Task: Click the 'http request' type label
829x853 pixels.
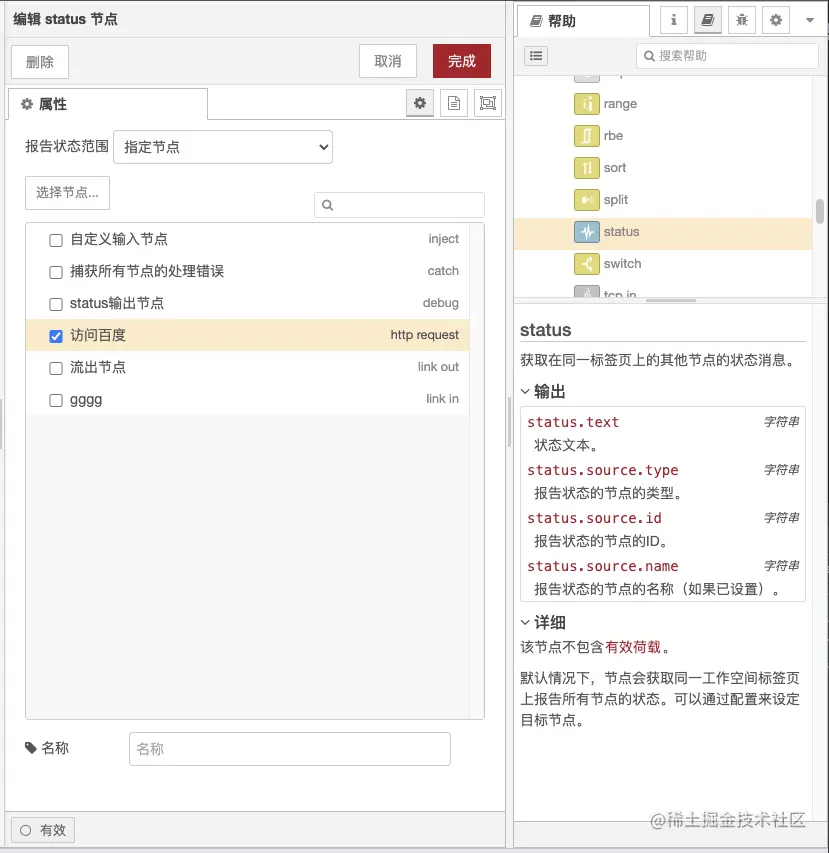Action: pyautogui.click(x=424, y=335)
